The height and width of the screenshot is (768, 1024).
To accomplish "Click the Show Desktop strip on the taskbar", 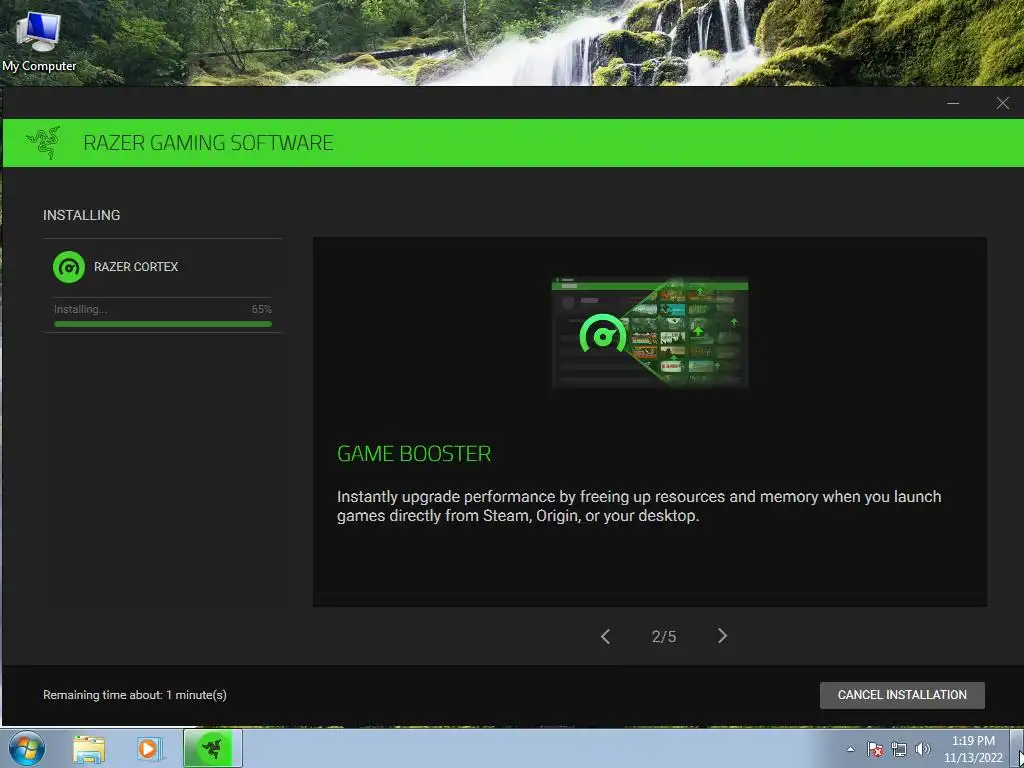I will 1018,748.
